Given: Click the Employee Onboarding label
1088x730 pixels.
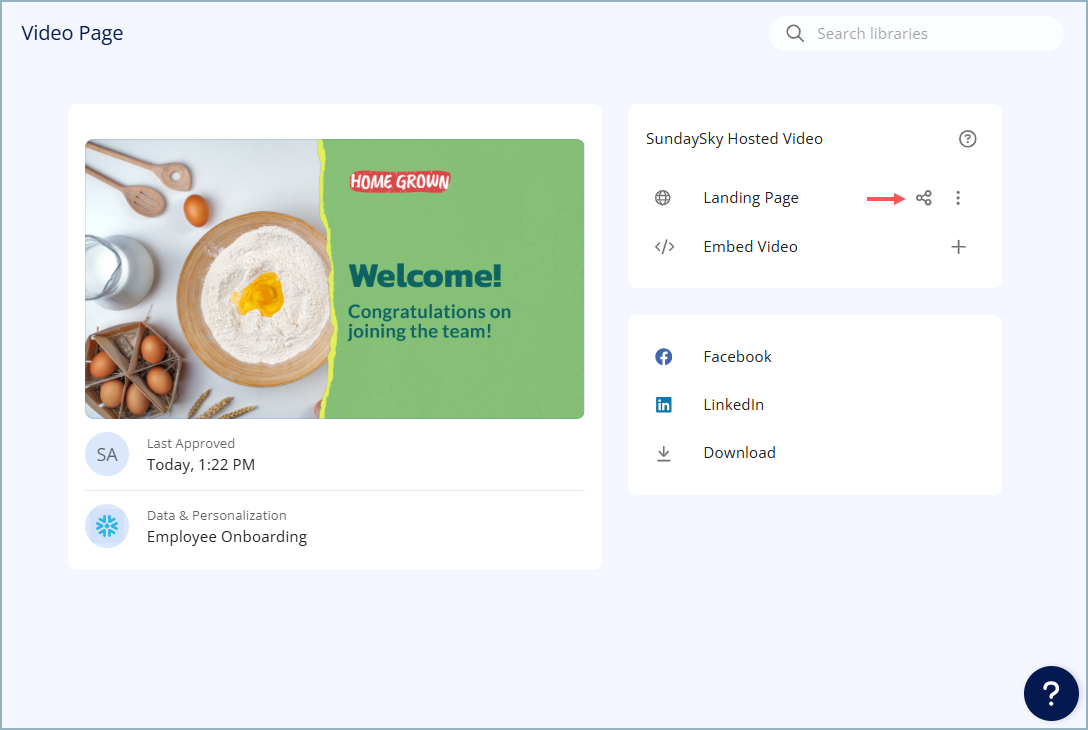Looking at the screenshot, I should pyautogui.click(x=227, y=536).
